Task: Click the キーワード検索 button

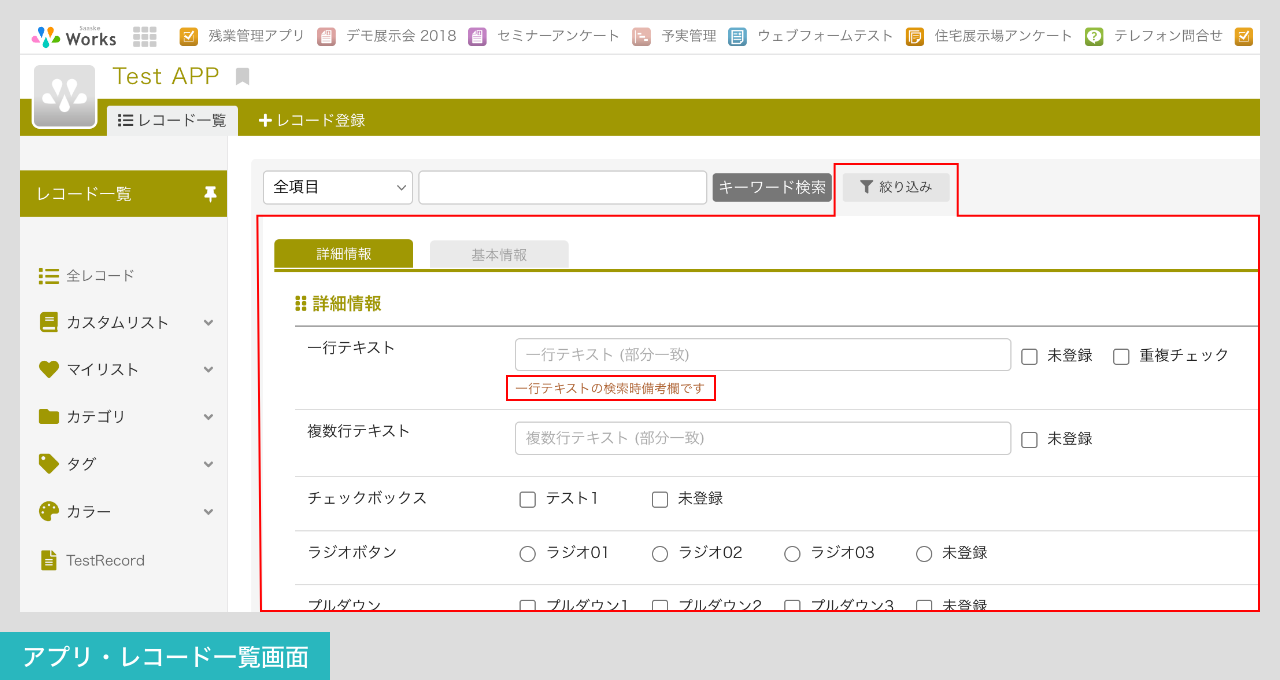Action: [771, 186]
